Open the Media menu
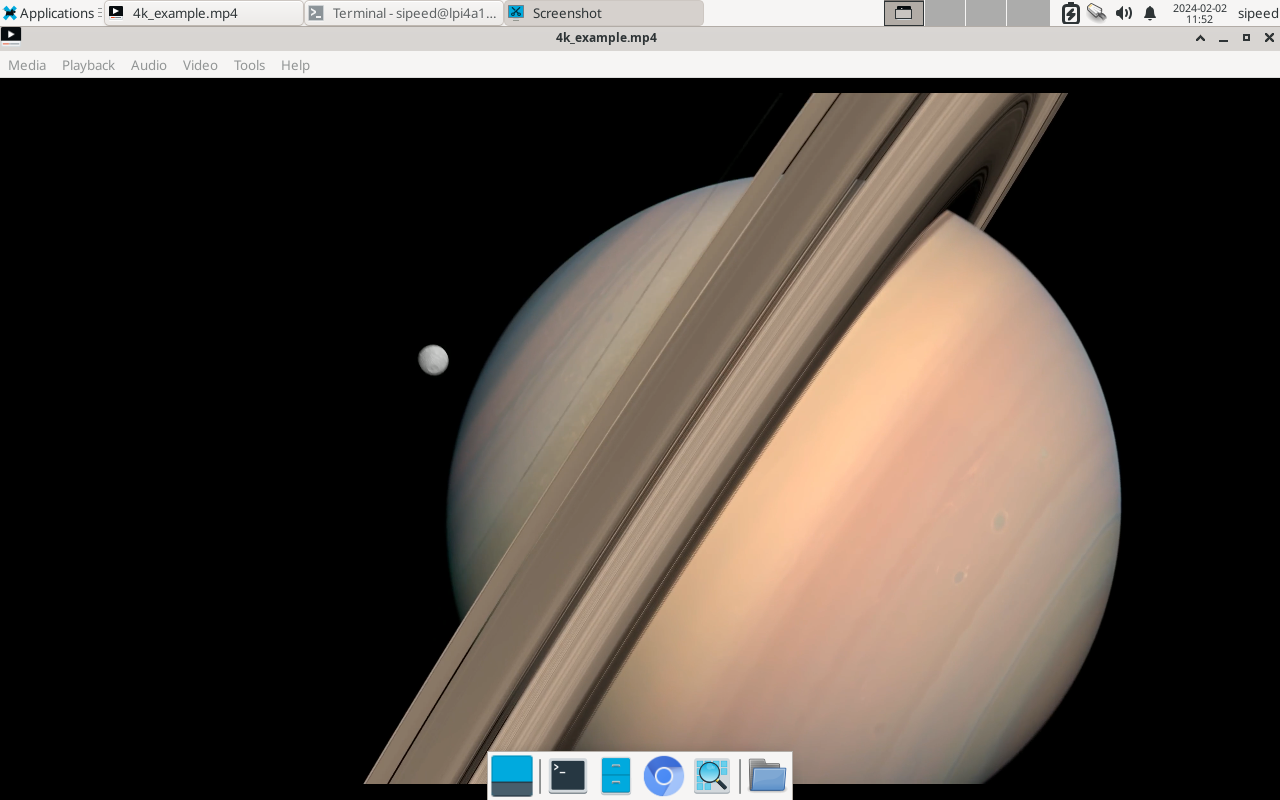1280x800 pixels. point(27,65)
